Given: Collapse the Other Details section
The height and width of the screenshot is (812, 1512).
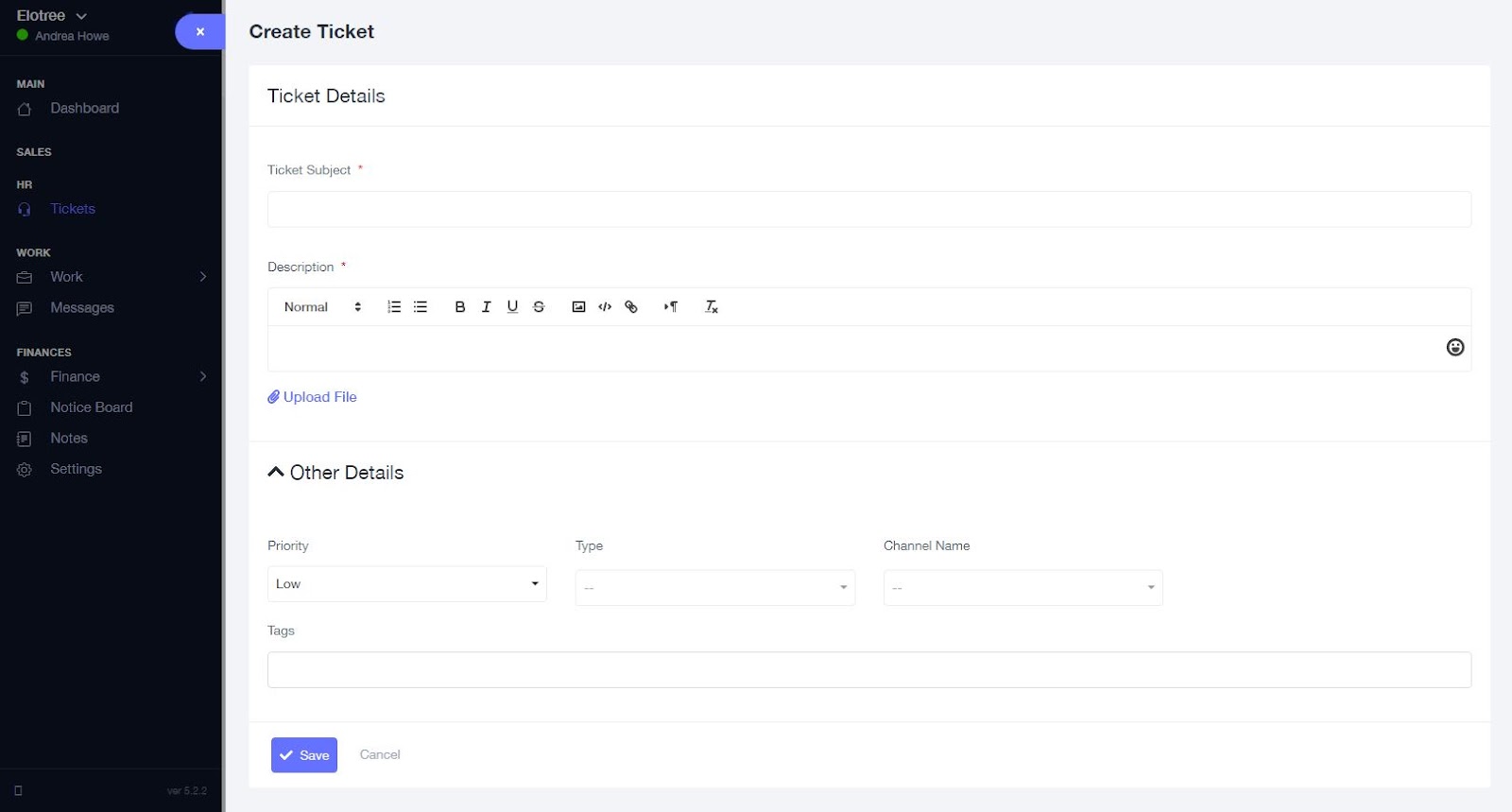Looking at the screenshot, I should 335,473.
